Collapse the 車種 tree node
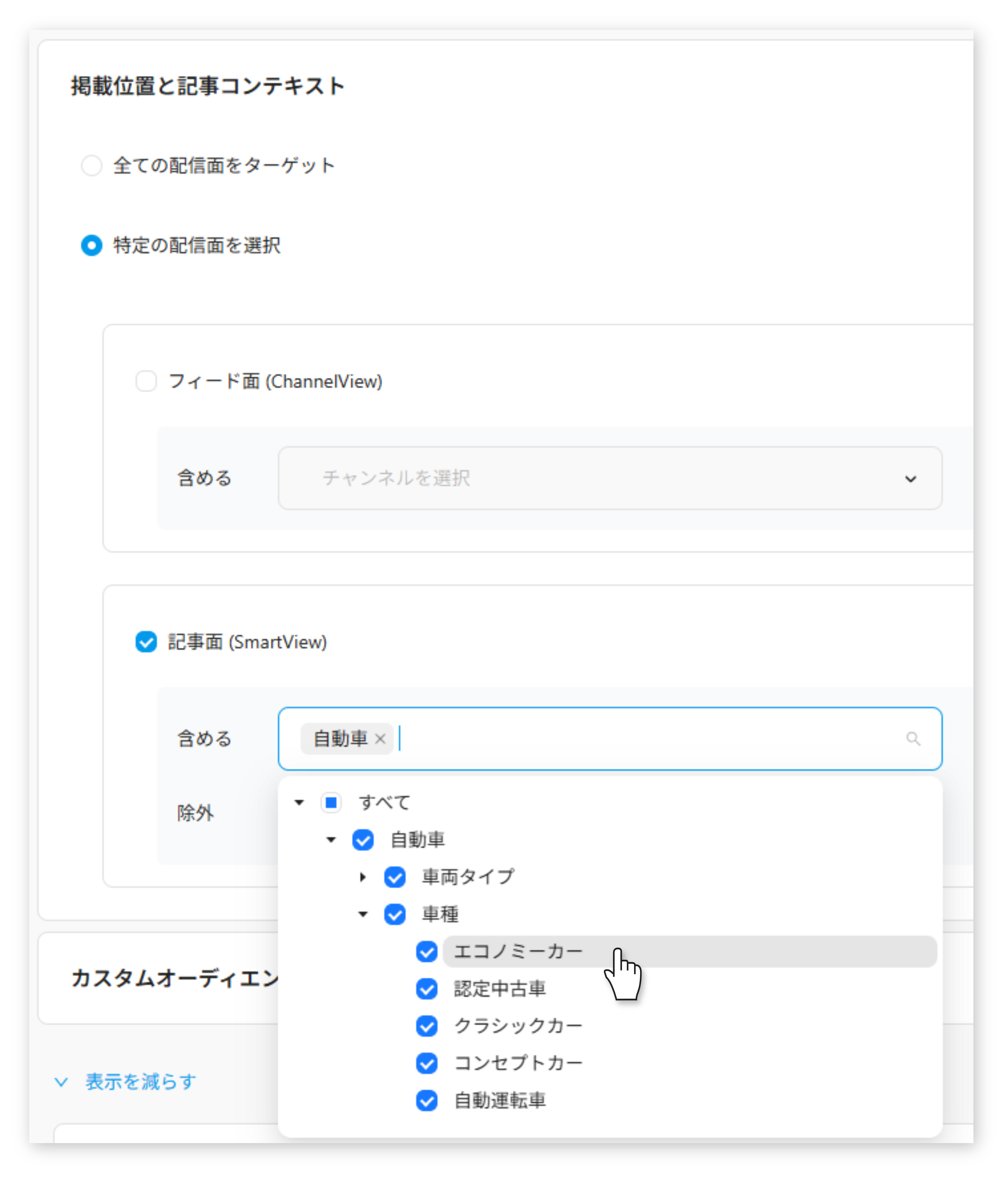 click(363, 914)
